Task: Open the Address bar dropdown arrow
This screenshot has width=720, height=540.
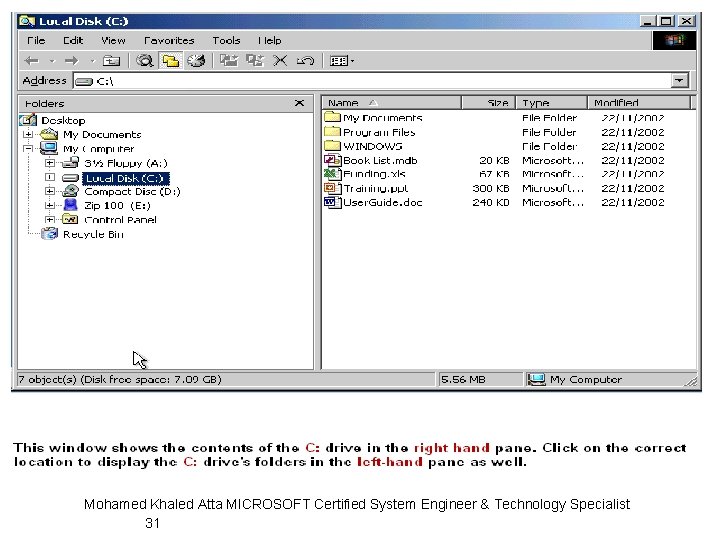Action: [680, 81]
